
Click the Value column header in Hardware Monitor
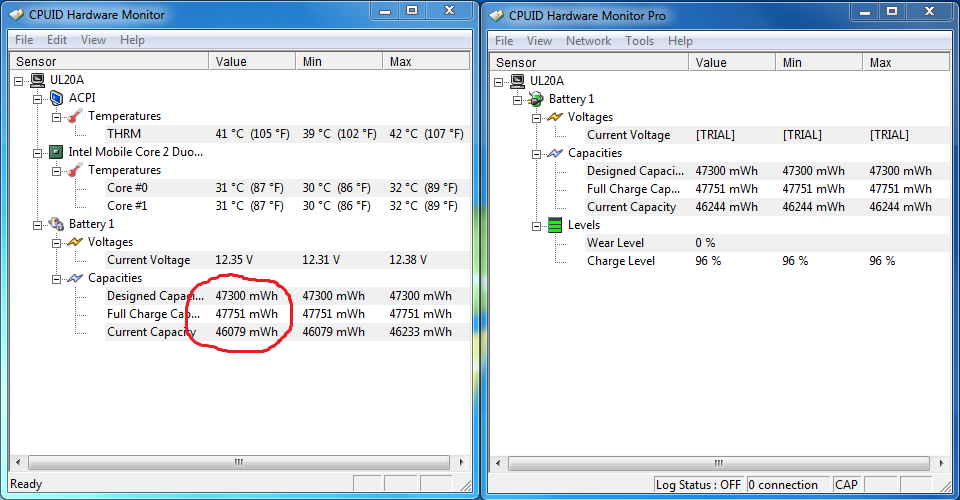pos(252,61)
